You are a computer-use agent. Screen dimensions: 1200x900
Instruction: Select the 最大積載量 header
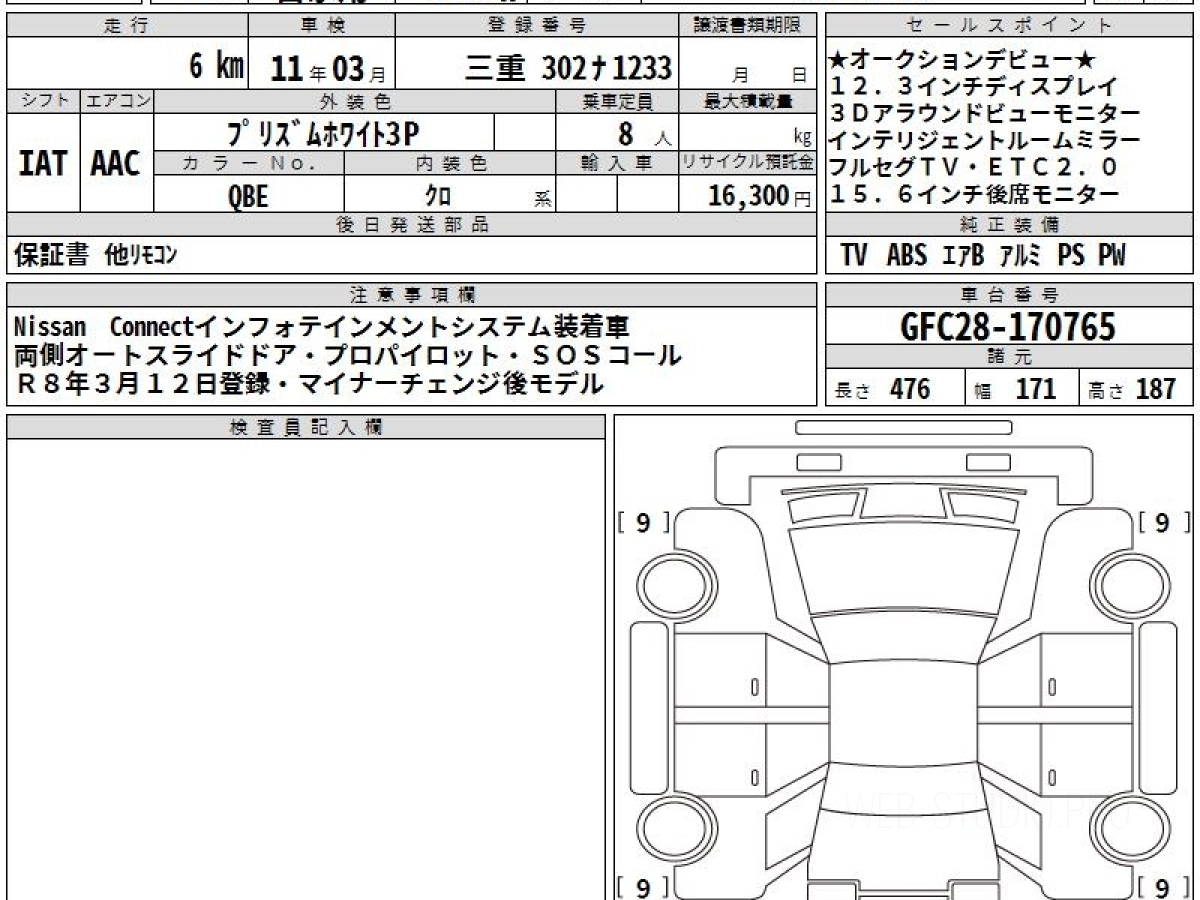click(x=748, y=101)
